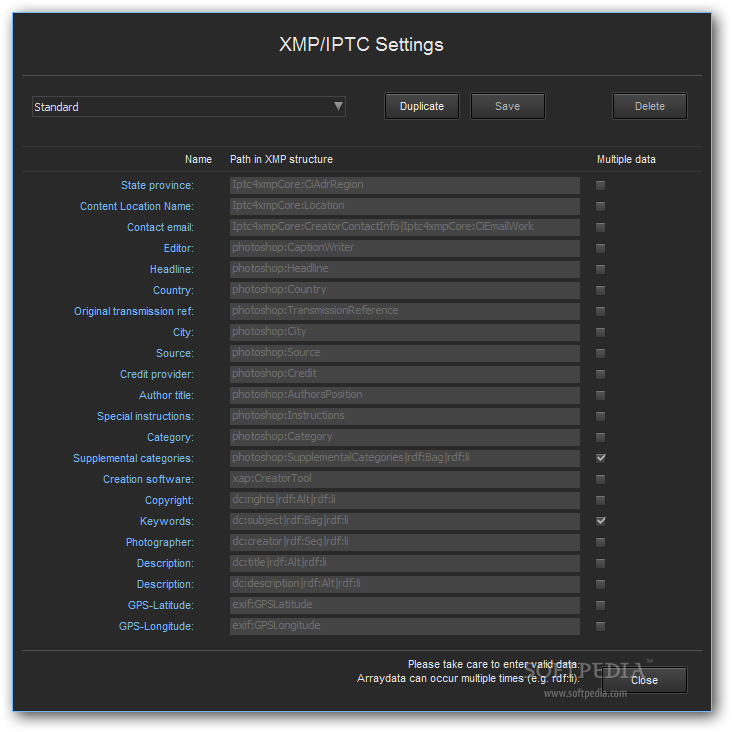Uncheck Multiple data for Supplemental categories
Screen dimensions: 732x732
pyautogui.click(x=600, y=458)
